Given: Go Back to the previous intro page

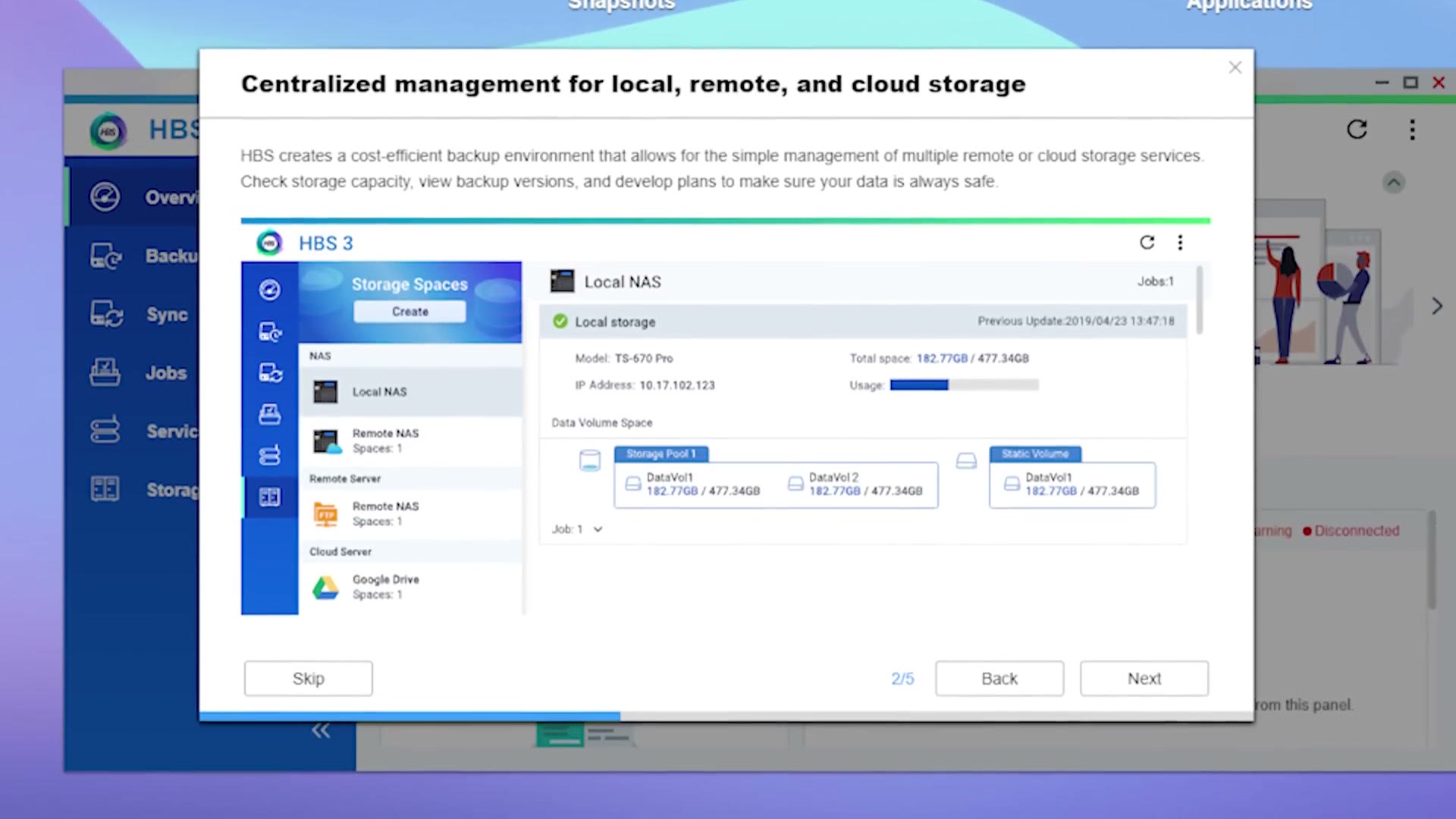Looking at the screenshot, I should [999, 678].
